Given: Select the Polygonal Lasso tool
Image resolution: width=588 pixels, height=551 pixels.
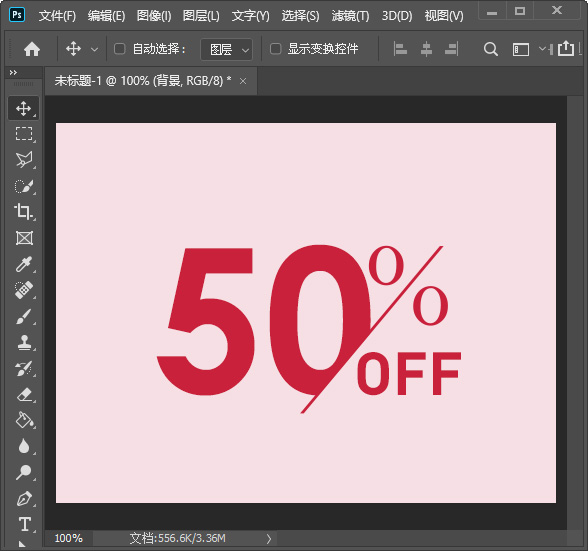Looking at the screenshot, I should (24, 160).
